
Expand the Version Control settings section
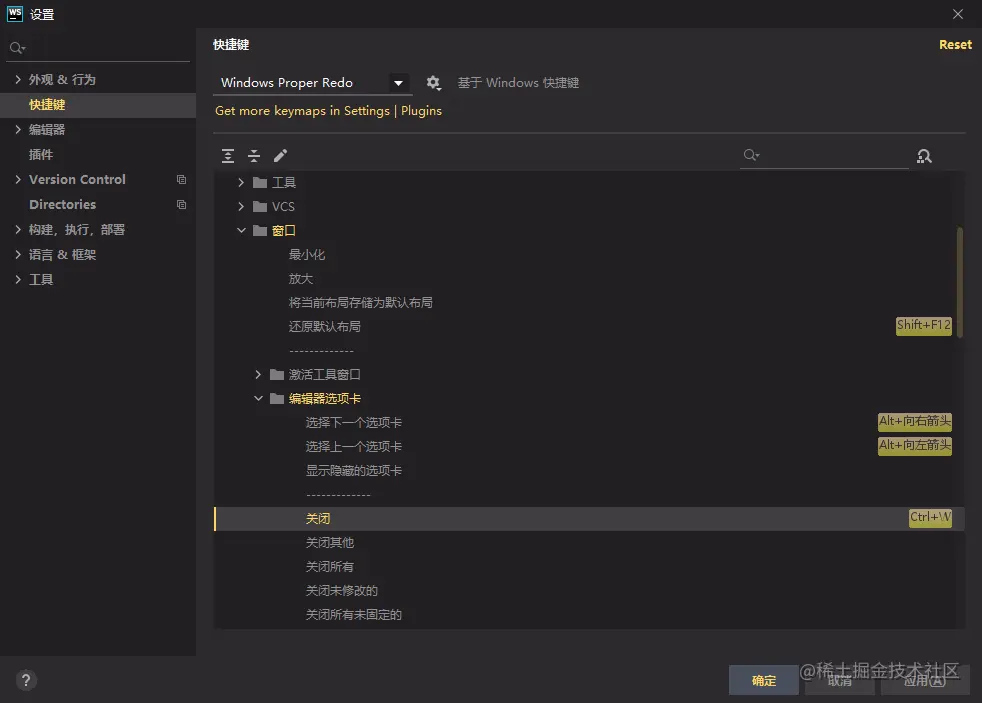tap(18, 180)
